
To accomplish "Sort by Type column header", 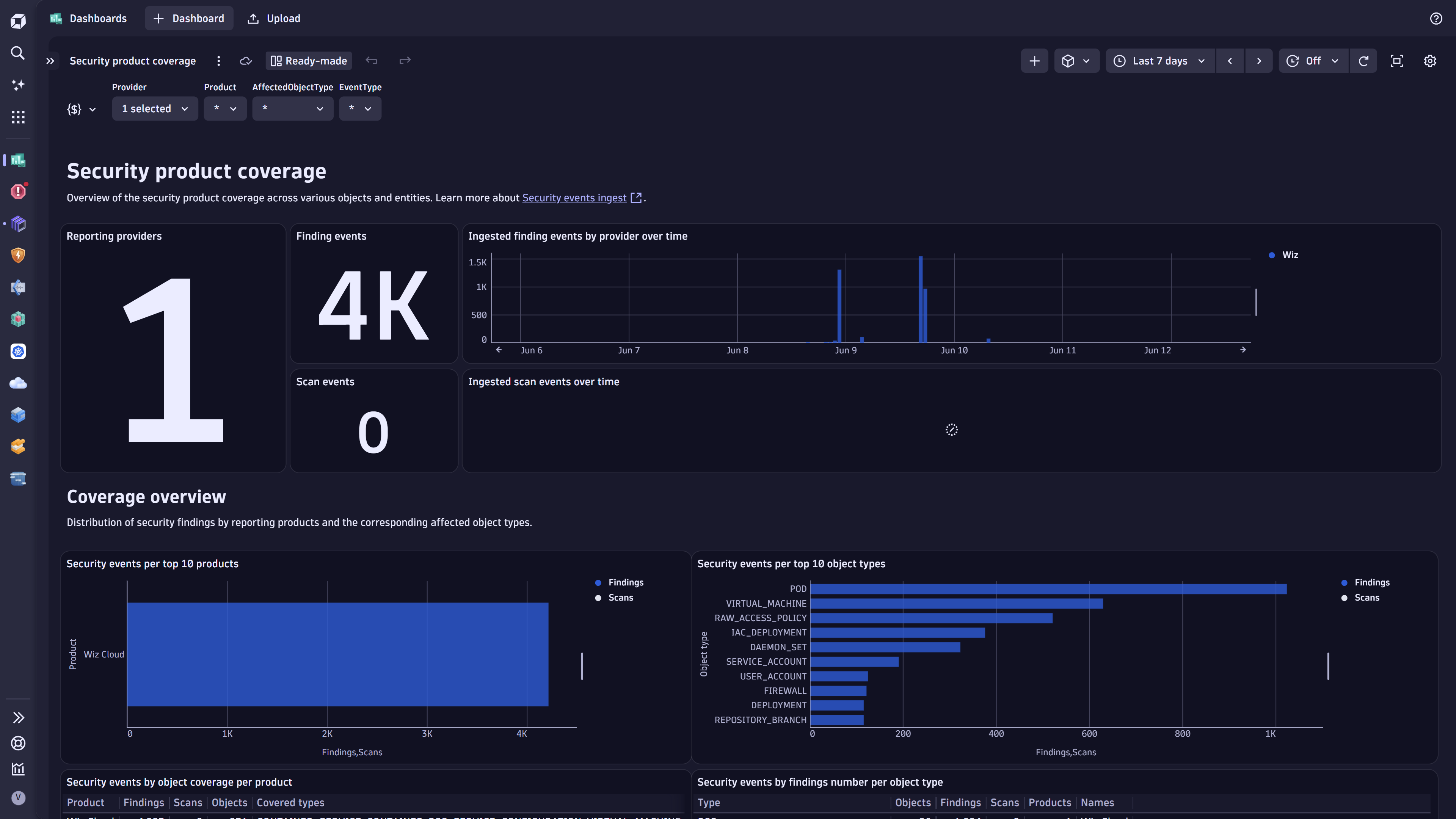I will click(x=709, y=803).
